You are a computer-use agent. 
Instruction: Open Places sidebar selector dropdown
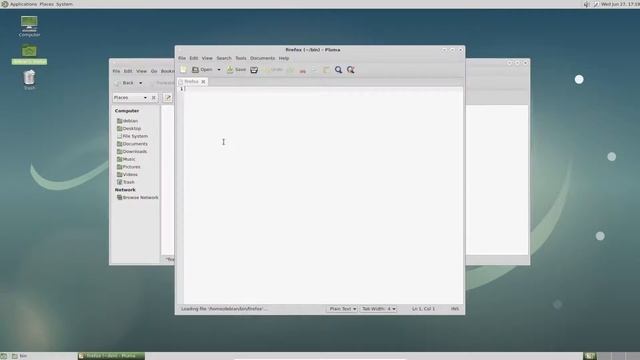tap(130, 98)
